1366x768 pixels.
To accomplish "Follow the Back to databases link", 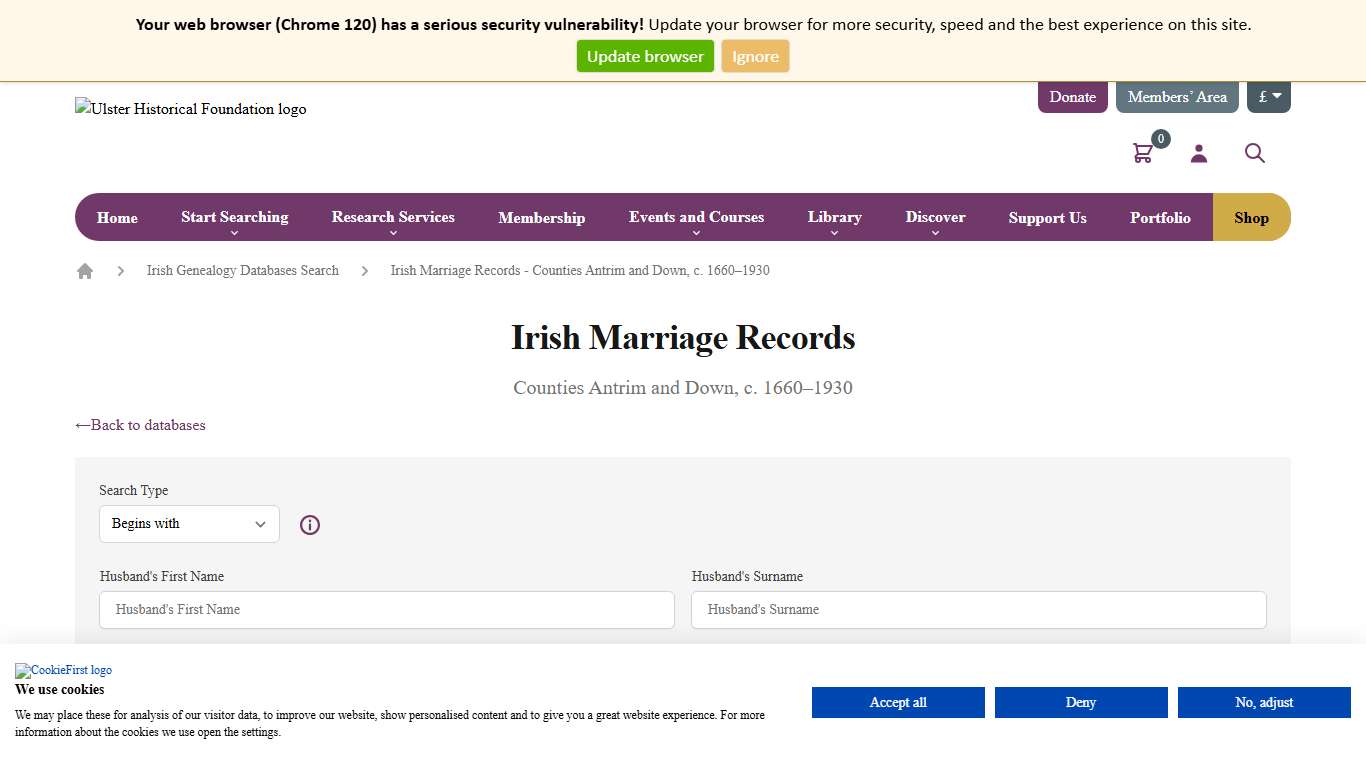I will pos(140,425).
